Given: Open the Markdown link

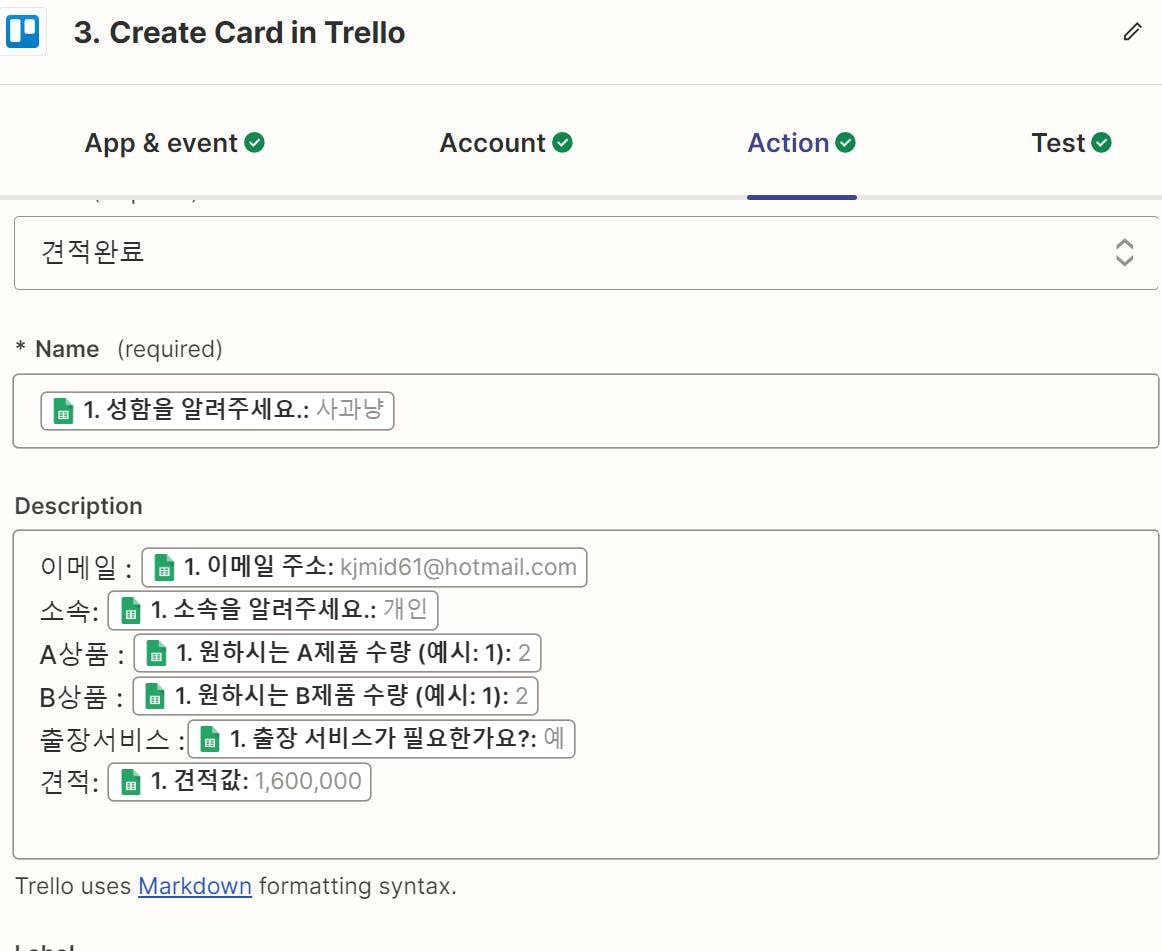Looking at the screenshot, I should (194, 886).
